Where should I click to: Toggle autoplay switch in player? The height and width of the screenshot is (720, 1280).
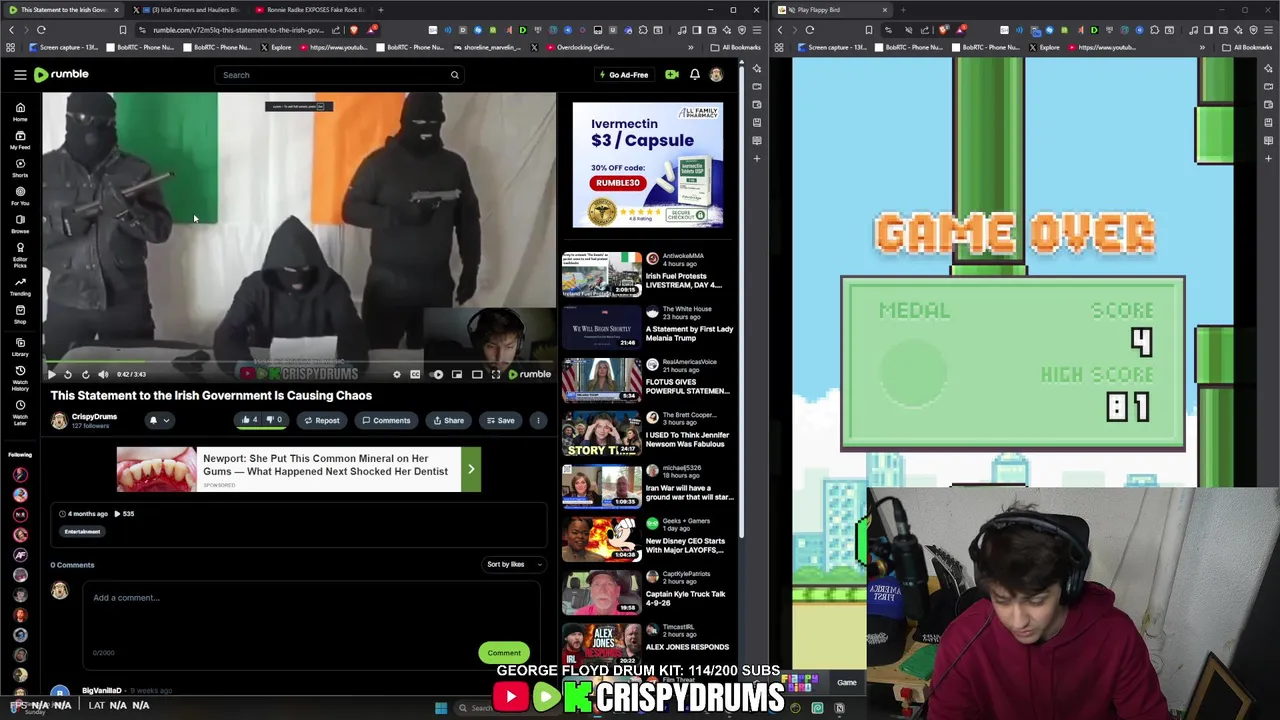click(437, 374)
